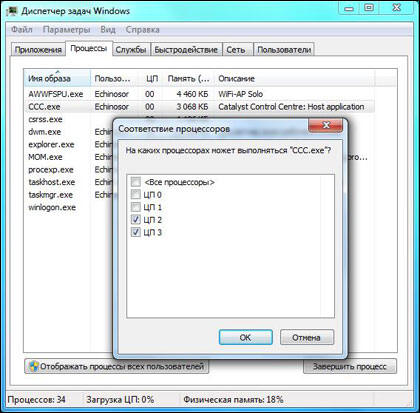Image resolution: width=420 pixels, height=413 pixels.
Task: Maximize the Диспетчер задач window
Action: (369, 8)
